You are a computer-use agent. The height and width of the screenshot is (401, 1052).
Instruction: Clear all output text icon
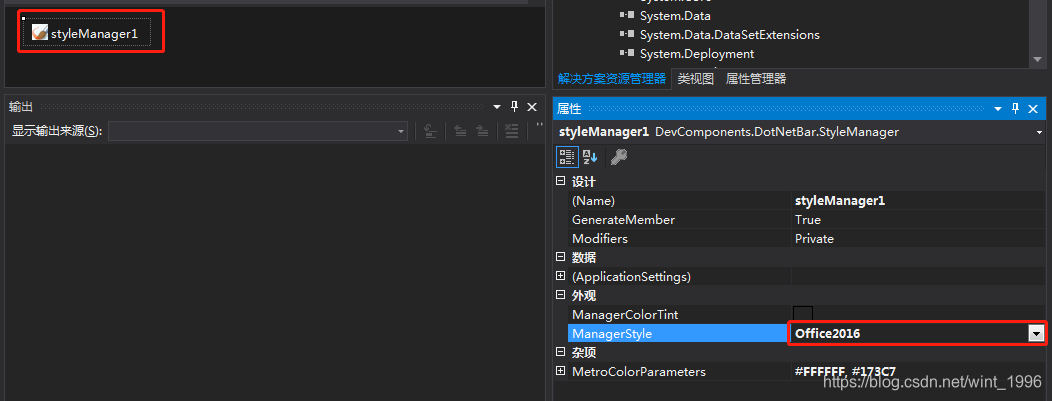click(511, 131)
